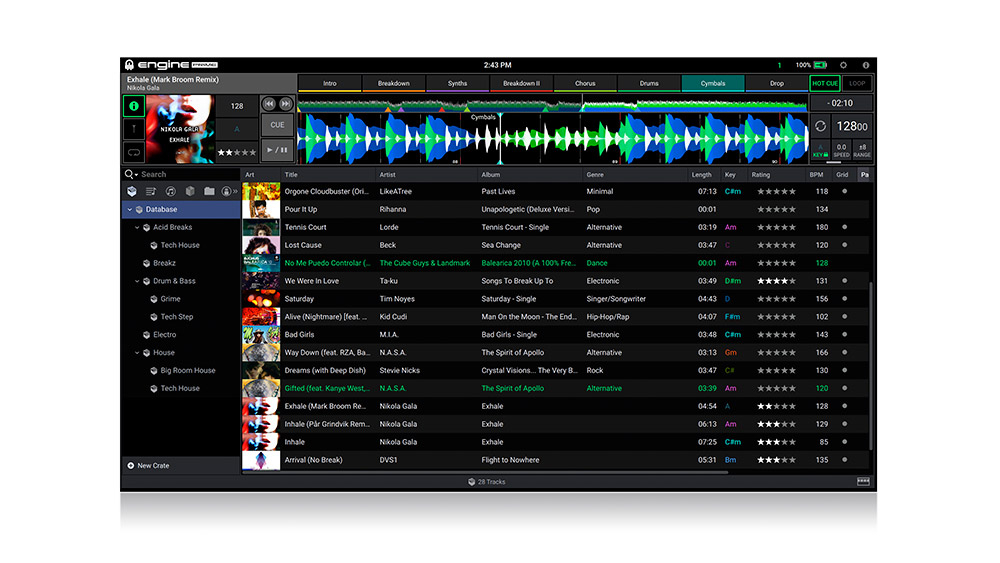Click the SPEED 0.0 button
1000x563 pixels.
tap(841, 150)
